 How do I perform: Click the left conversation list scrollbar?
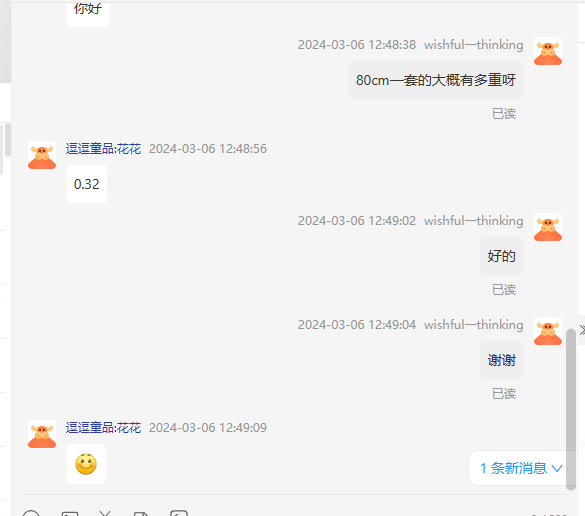pyautogui.click(x=7, y=140)
